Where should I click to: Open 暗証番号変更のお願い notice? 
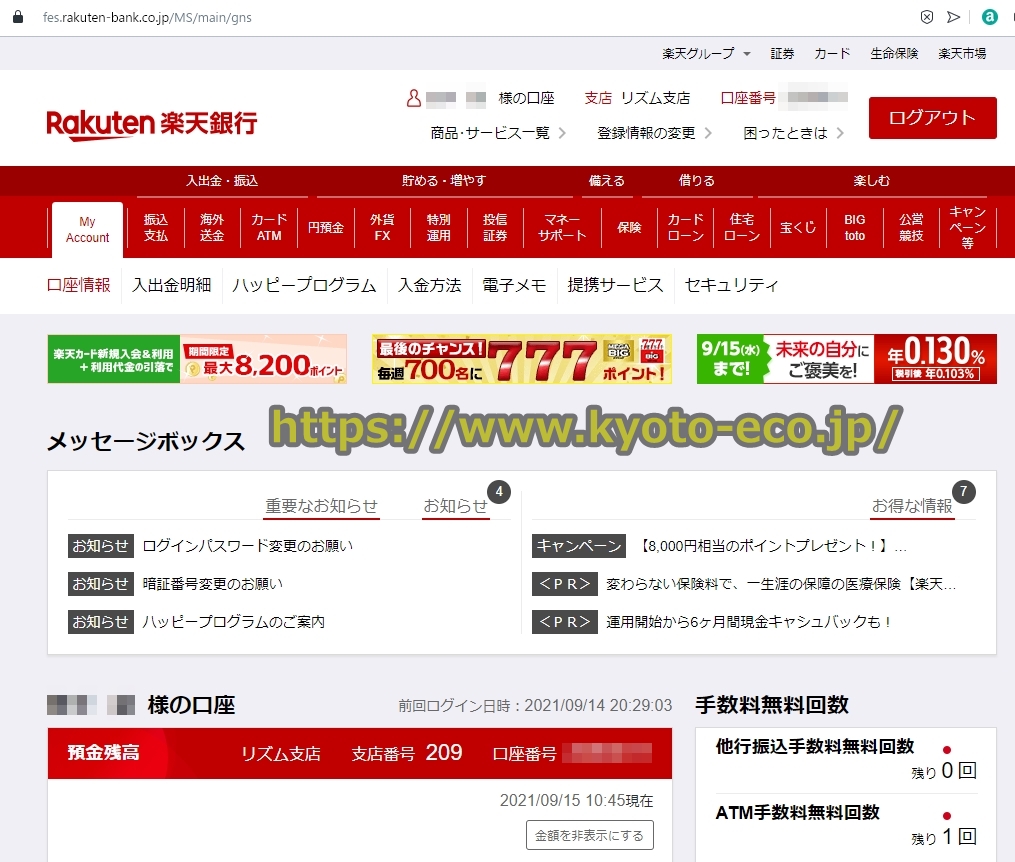(x=213, y=584)
